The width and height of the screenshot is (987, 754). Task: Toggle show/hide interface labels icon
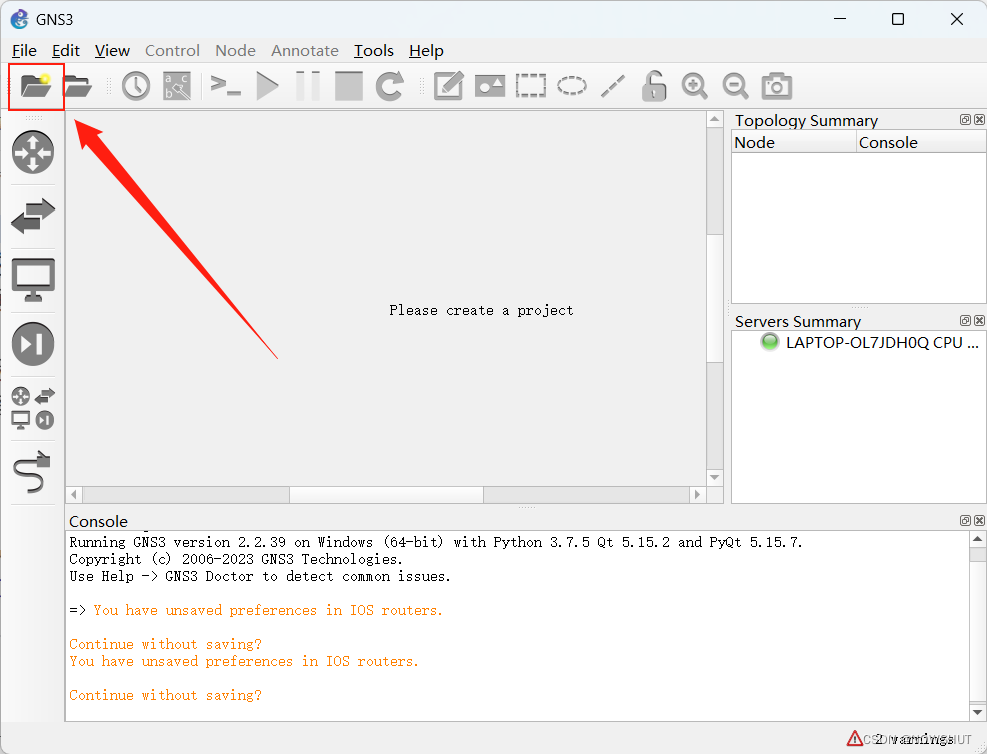[177, 86]
